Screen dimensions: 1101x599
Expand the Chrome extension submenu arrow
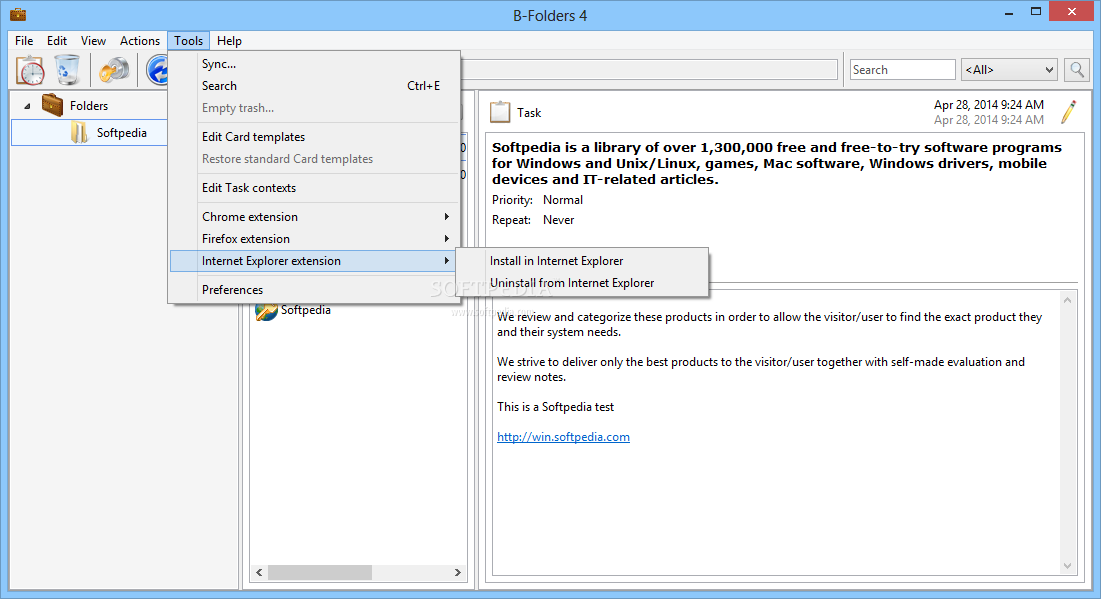tap(447, 216)
